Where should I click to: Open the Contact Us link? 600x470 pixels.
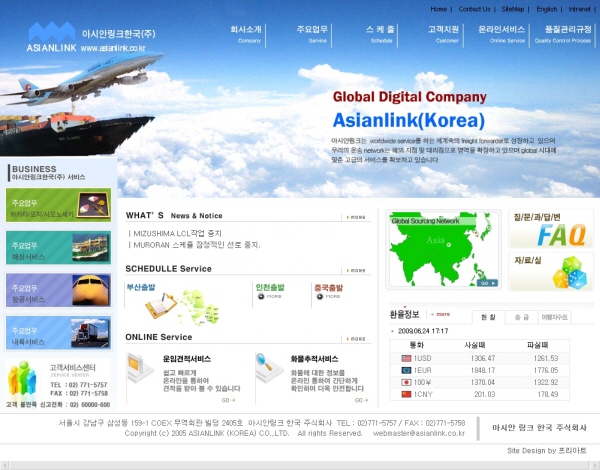(x=474, y=9)
